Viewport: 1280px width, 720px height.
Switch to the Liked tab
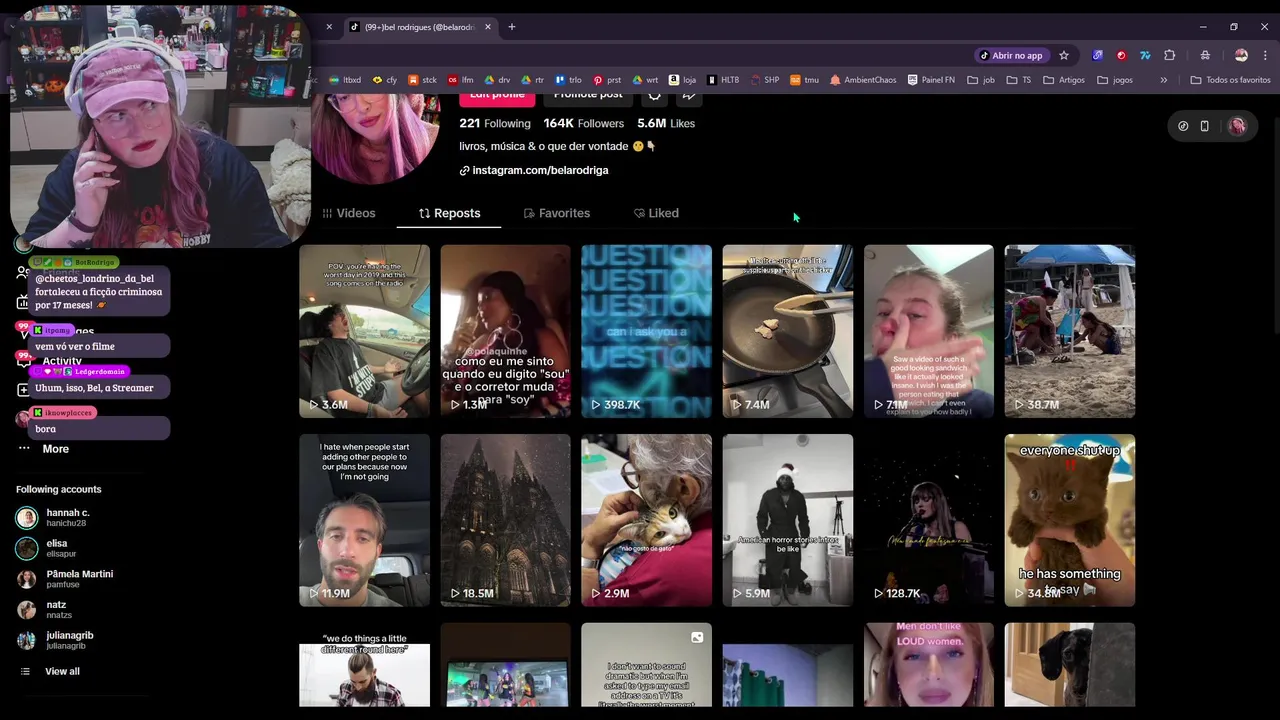656,213
